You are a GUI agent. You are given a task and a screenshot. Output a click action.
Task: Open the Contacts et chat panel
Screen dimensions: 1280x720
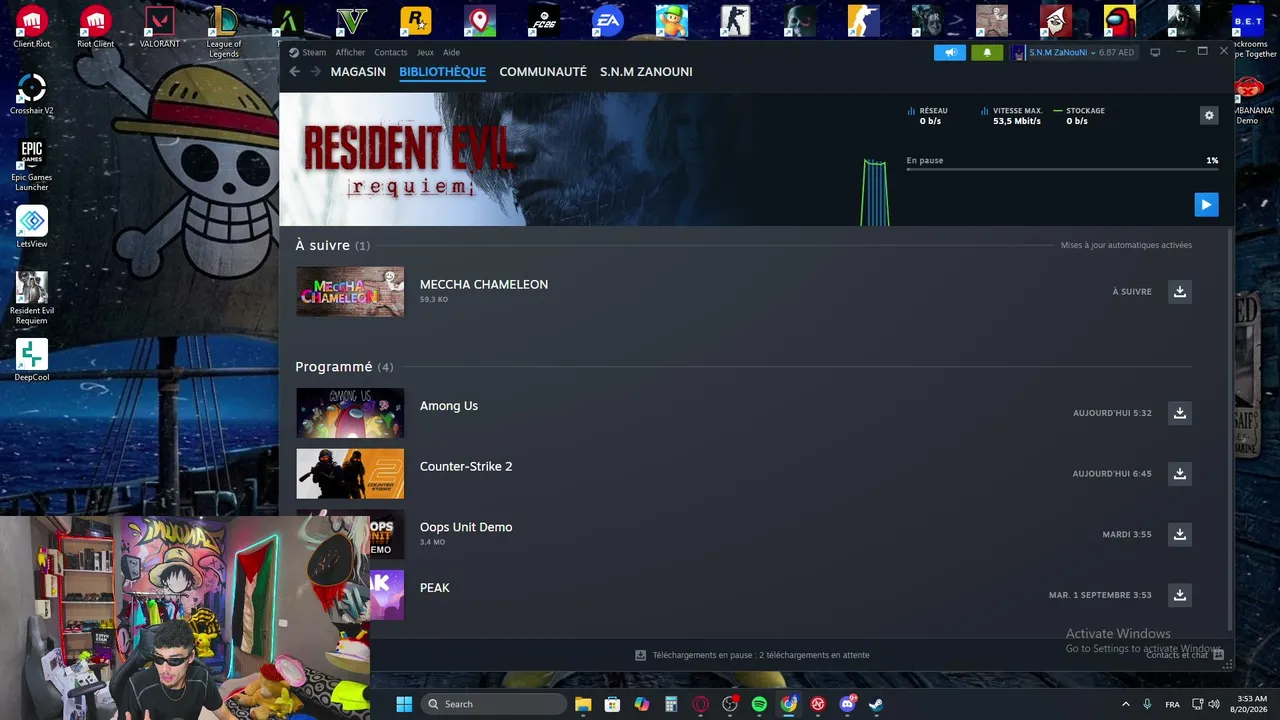1185,655
